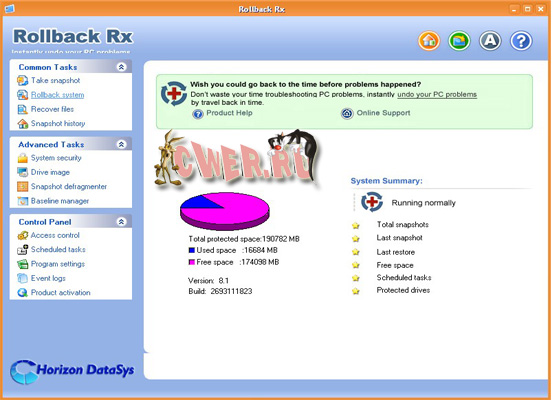Open the blue question mark help icon
Viewport: 560px width, 400px height.
click(x=521, y=41)
